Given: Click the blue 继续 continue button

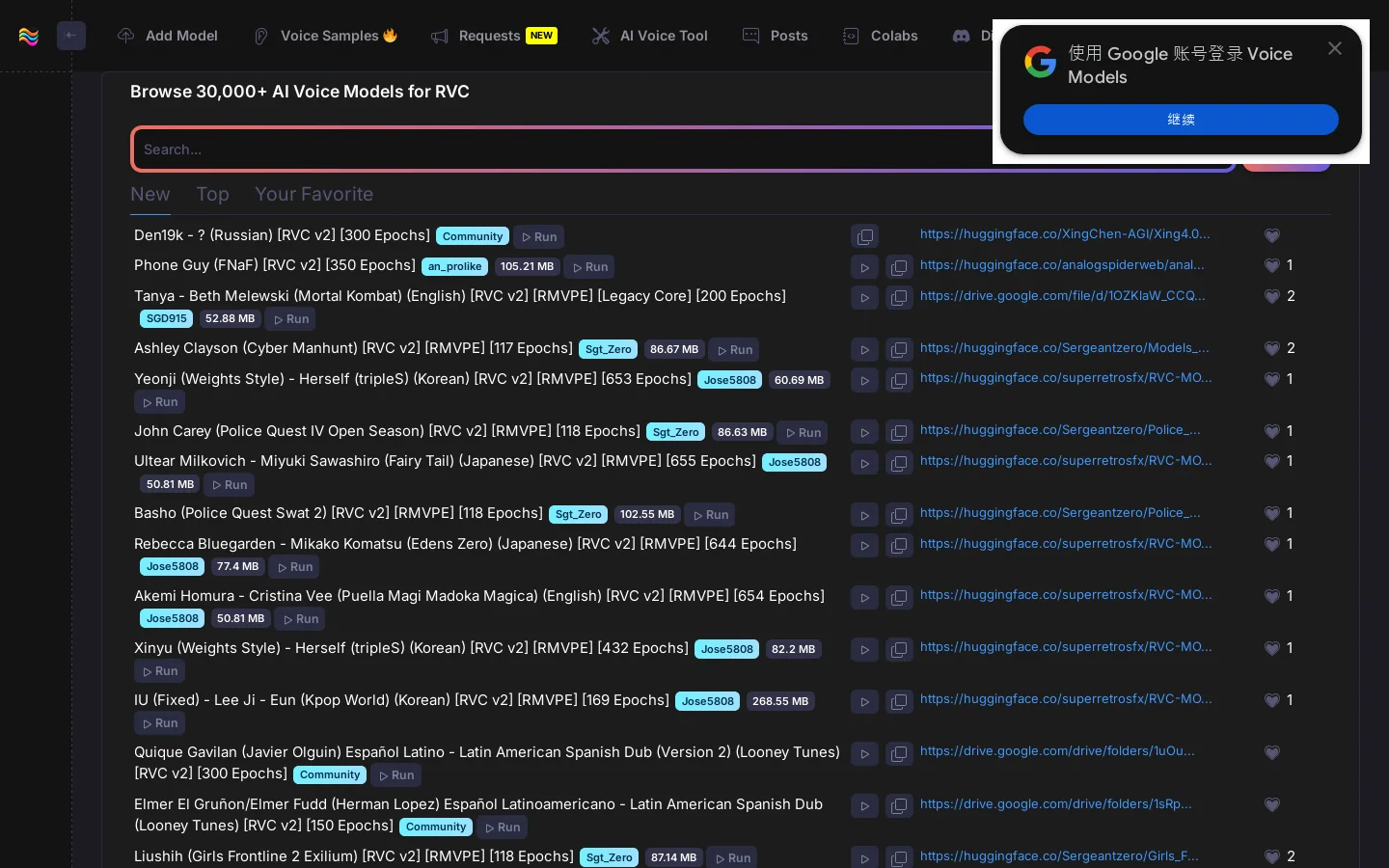Looking at the screenshot, I should click(1181, 120).
